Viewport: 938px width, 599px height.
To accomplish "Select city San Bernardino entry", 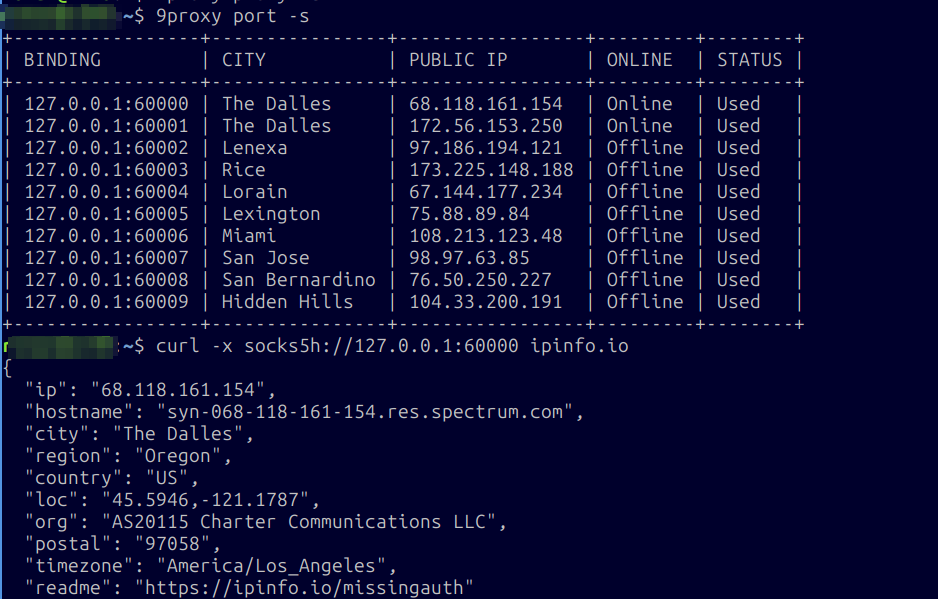I will pyautogui.click(x=299, y=280).
